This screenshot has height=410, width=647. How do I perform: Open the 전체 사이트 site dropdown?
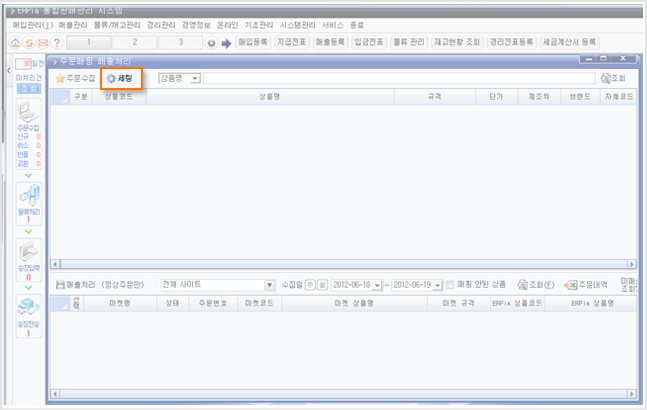(x=269, y=285)
